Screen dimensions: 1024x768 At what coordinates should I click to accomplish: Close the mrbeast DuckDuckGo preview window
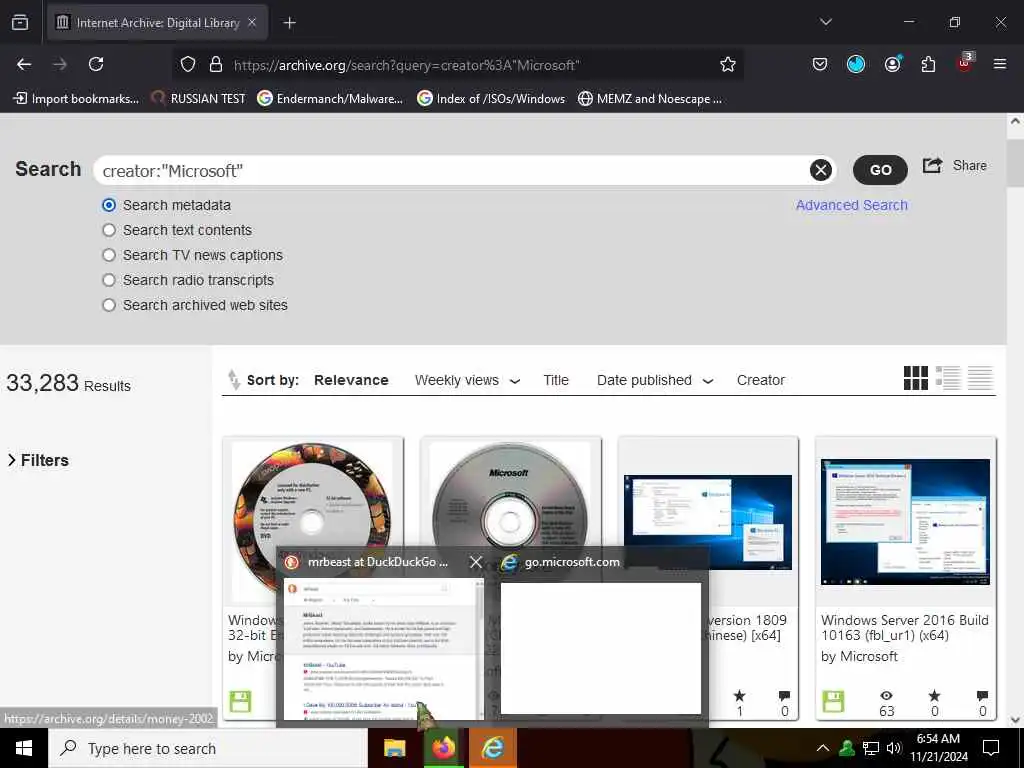pos(476,562)
